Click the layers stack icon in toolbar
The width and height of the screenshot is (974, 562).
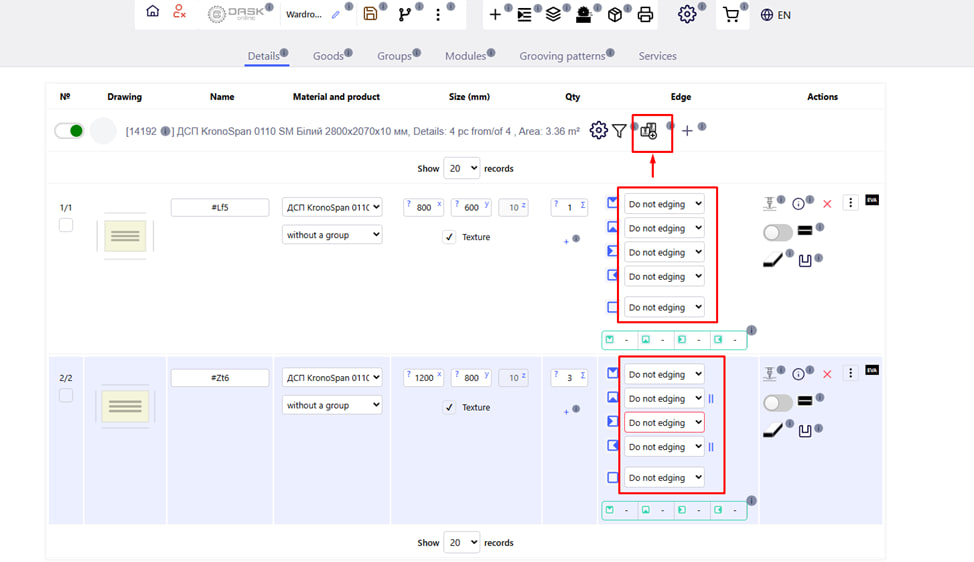pos(553,15)
